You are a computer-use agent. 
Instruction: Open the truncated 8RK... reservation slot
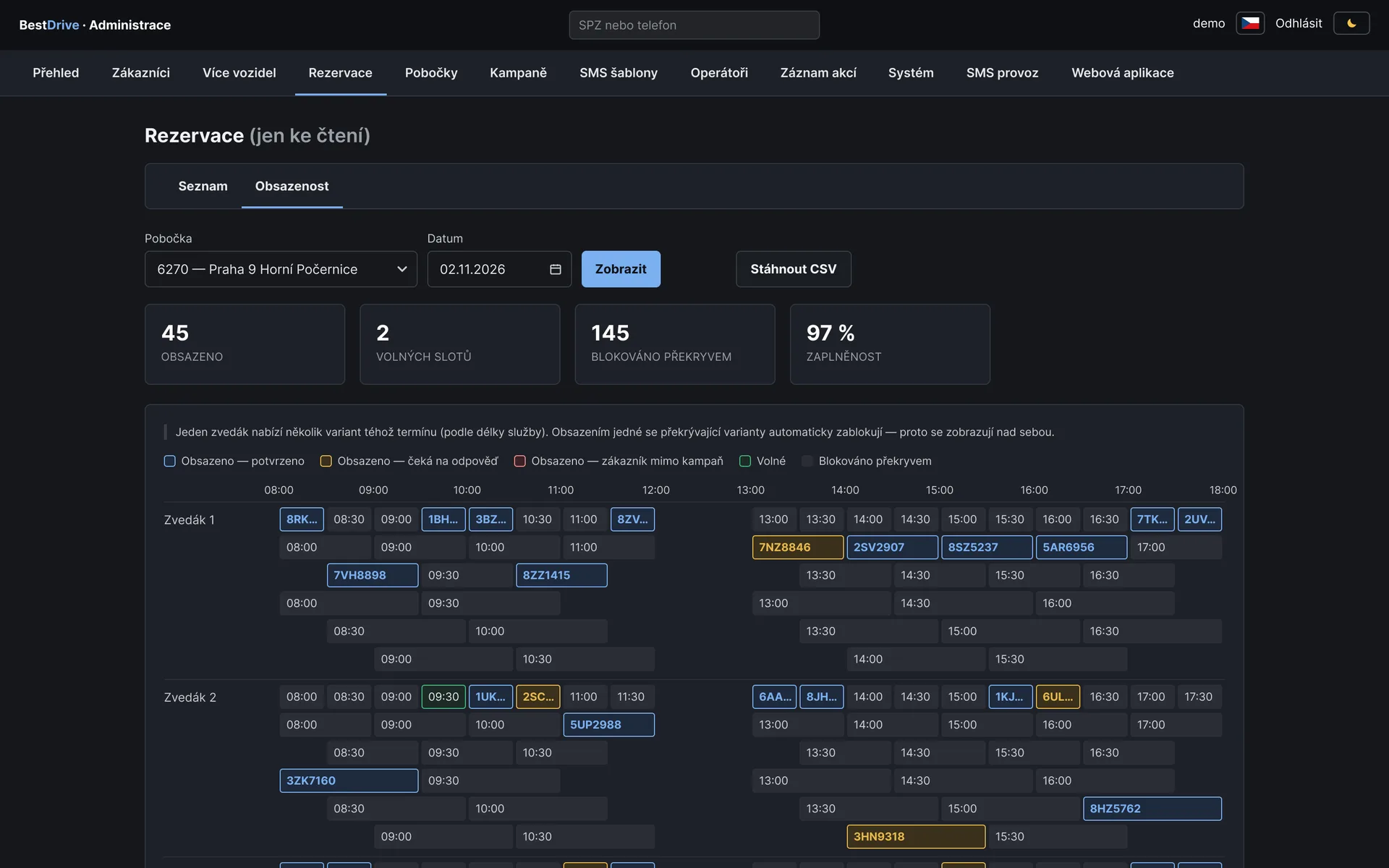[x=302, y=519]
